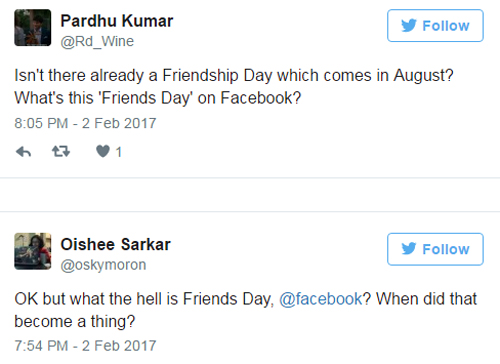Open Pardhu Kumar's profile picture

point(33,28)
